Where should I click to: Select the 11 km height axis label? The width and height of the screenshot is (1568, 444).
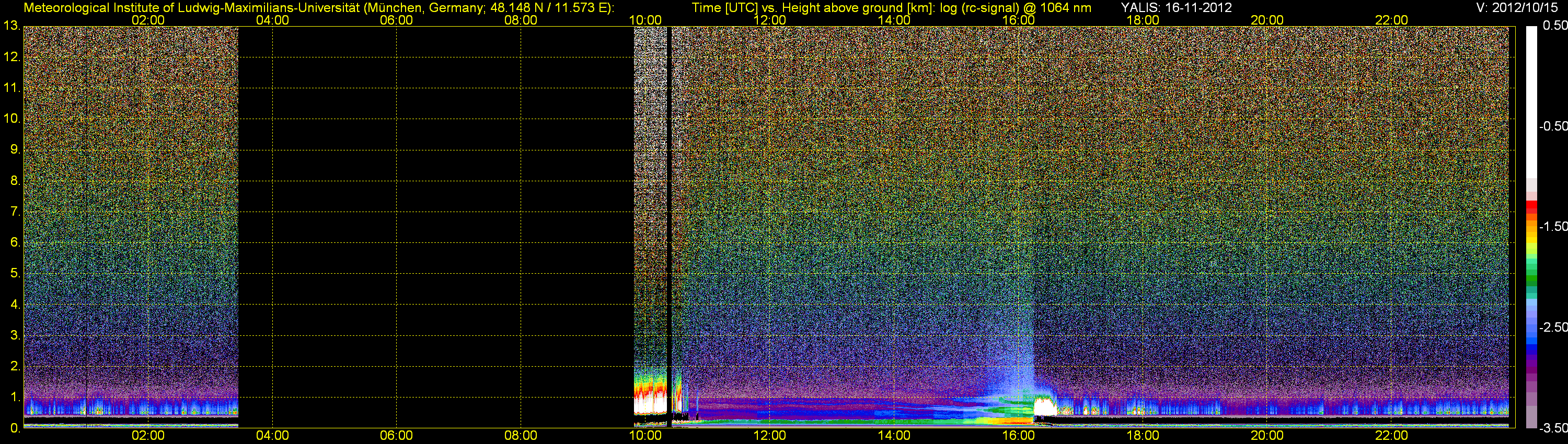11,88
